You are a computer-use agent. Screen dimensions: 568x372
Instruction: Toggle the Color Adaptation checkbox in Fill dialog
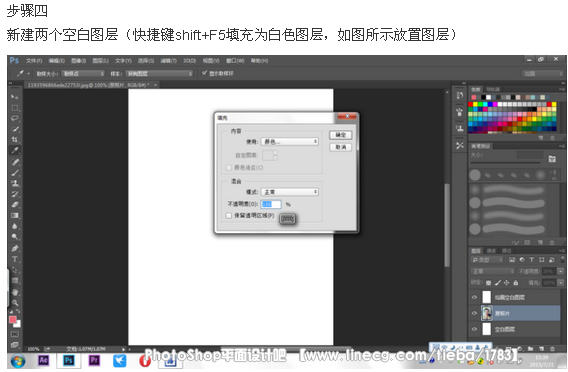229,168
